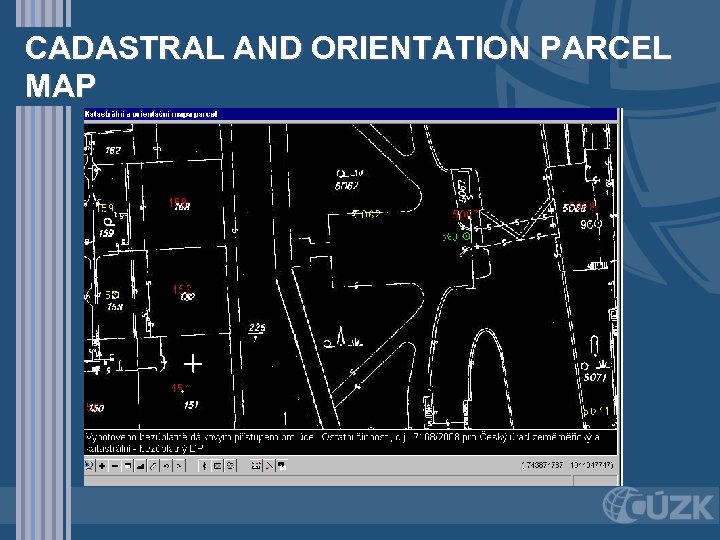Viewport: 720px width, 540px height.
Task: Click the overlapping squares icon
Action: [x=281, y=466]
